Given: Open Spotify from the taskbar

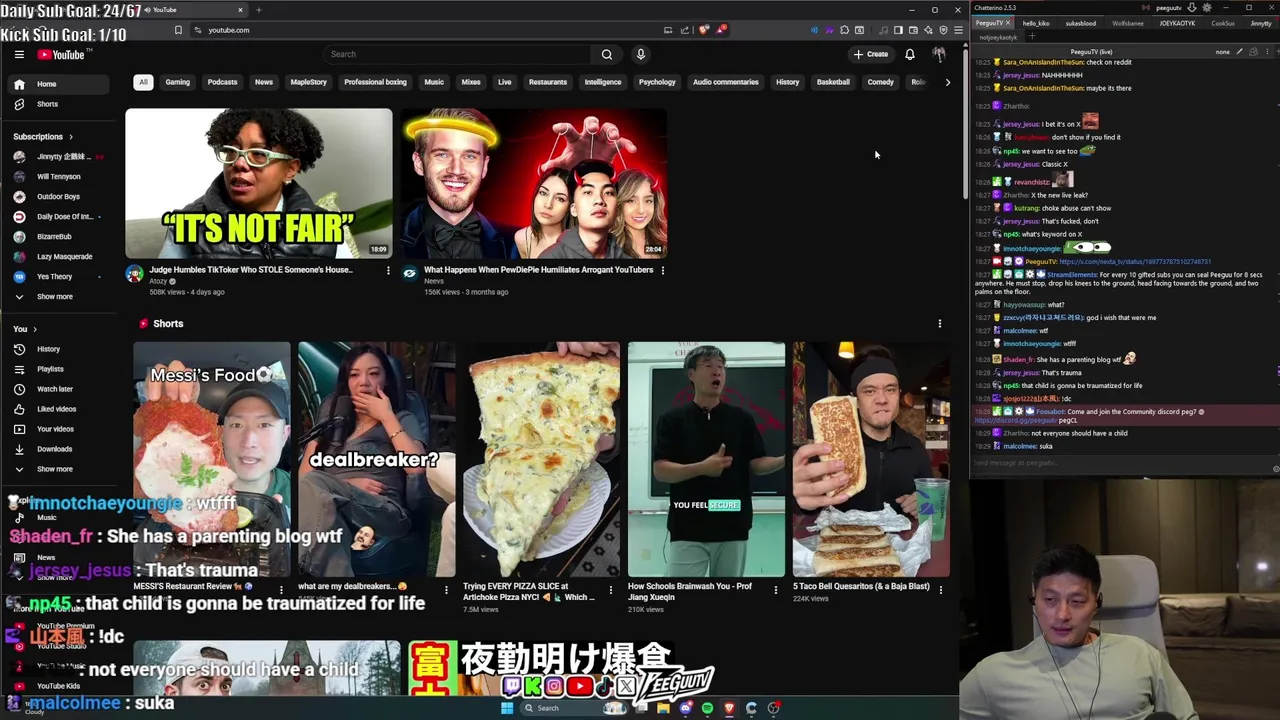Looking at the screenshot, I should click(x=707, y=708).
